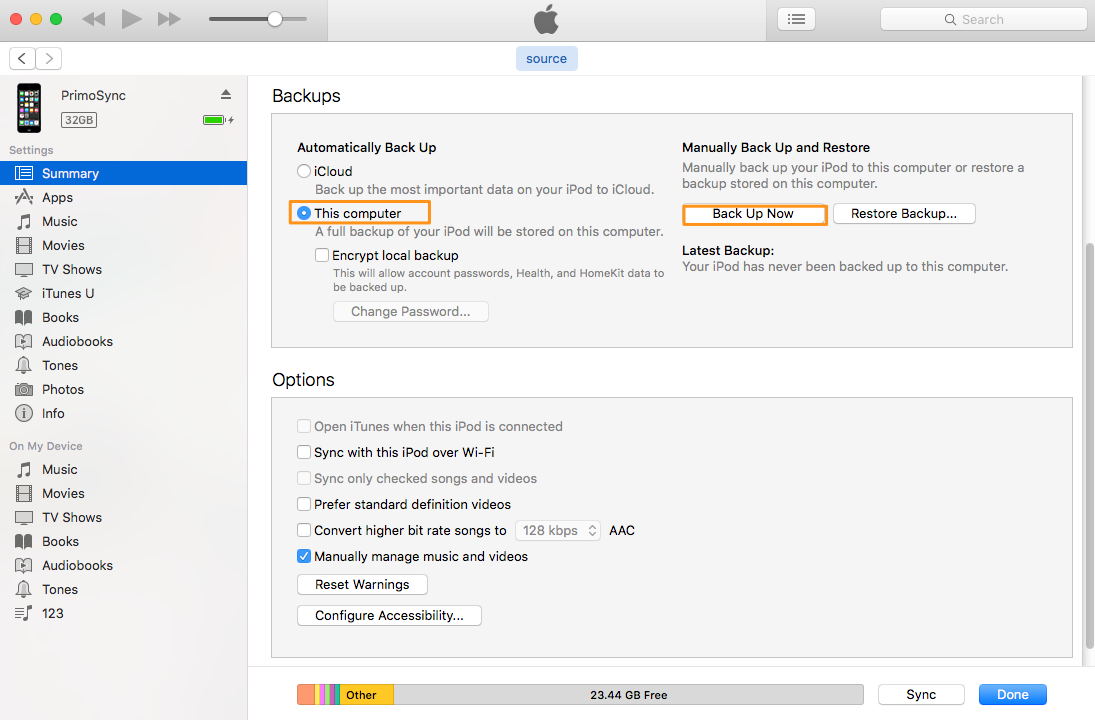Uncheck Manually manage music and videos
Image resolution: width=1095 pixels, height=720 pixels.
point(304,556)
